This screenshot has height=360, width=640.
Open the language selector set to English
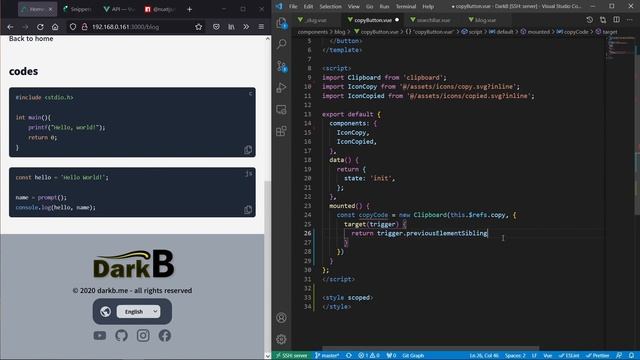pyautogui.click(x=138, y=311)
